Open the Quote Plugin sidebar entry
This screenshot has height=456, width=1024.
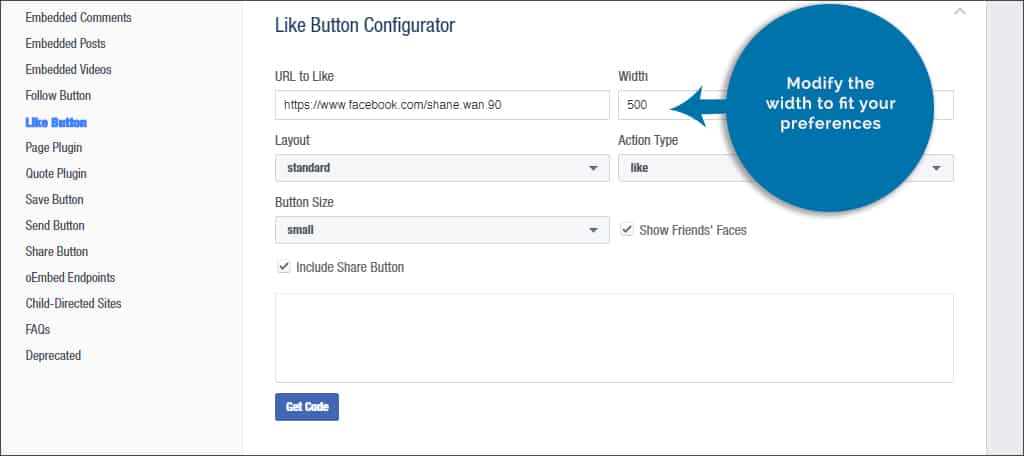tap(56, 174)
